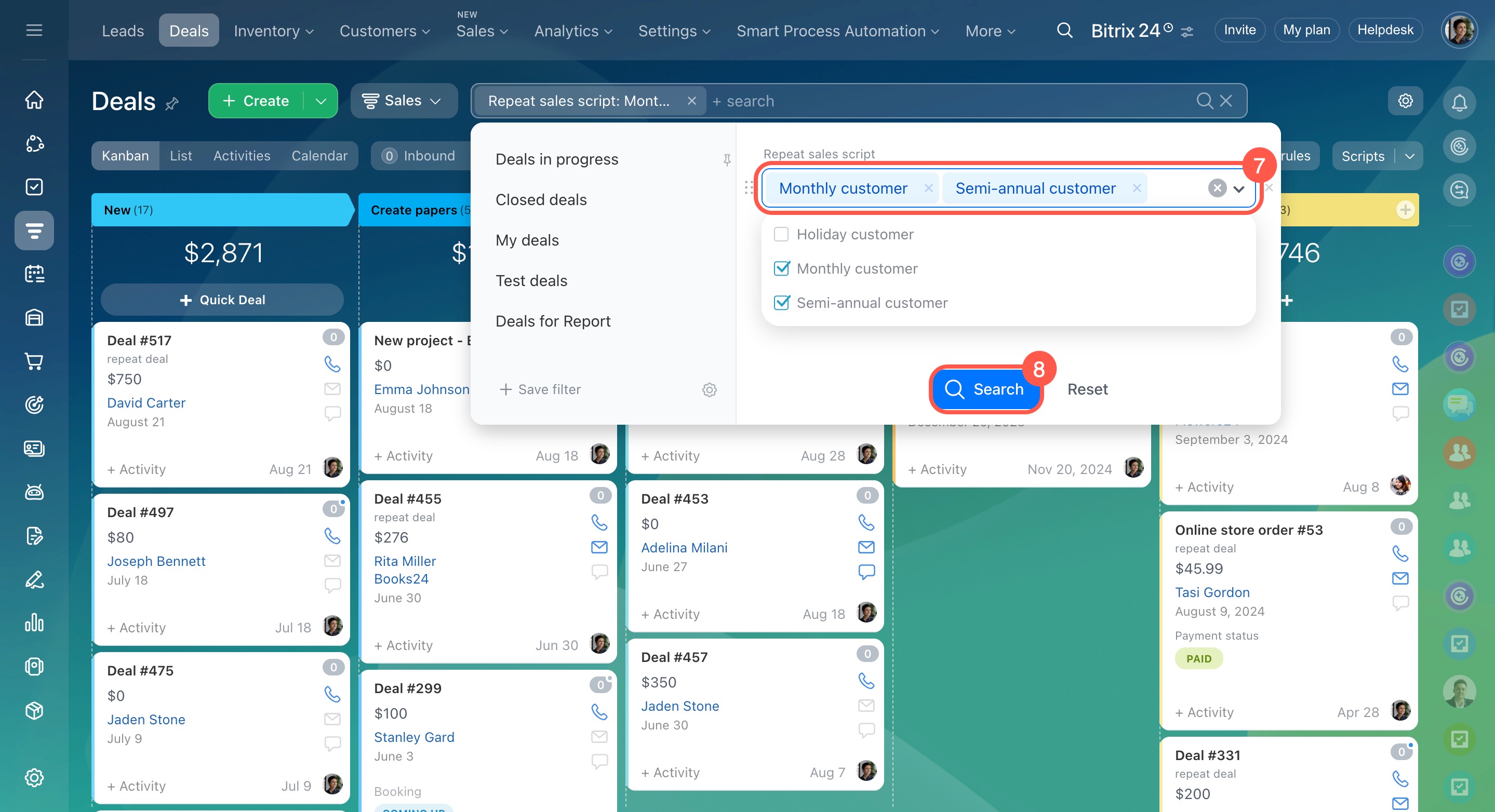Uncheck the Semi-annual customer checkbox
Viewport: 1495px width, 812px height.
tap(781, 303)
